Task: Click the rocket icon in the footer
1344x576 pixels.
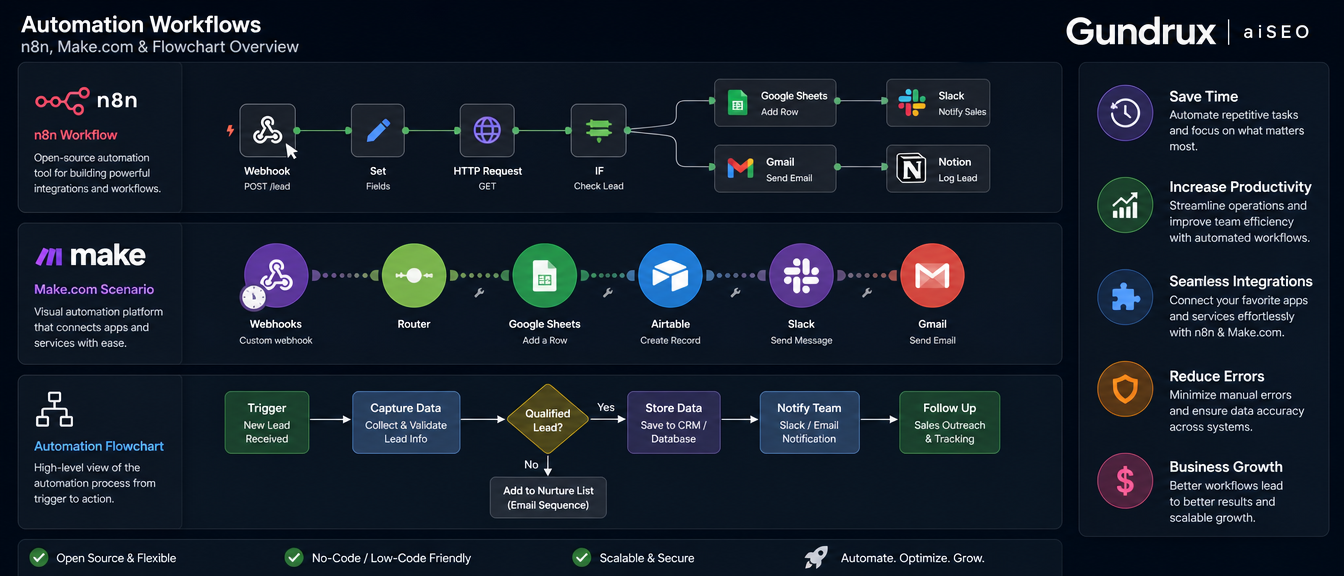Action: coord(817,557)
